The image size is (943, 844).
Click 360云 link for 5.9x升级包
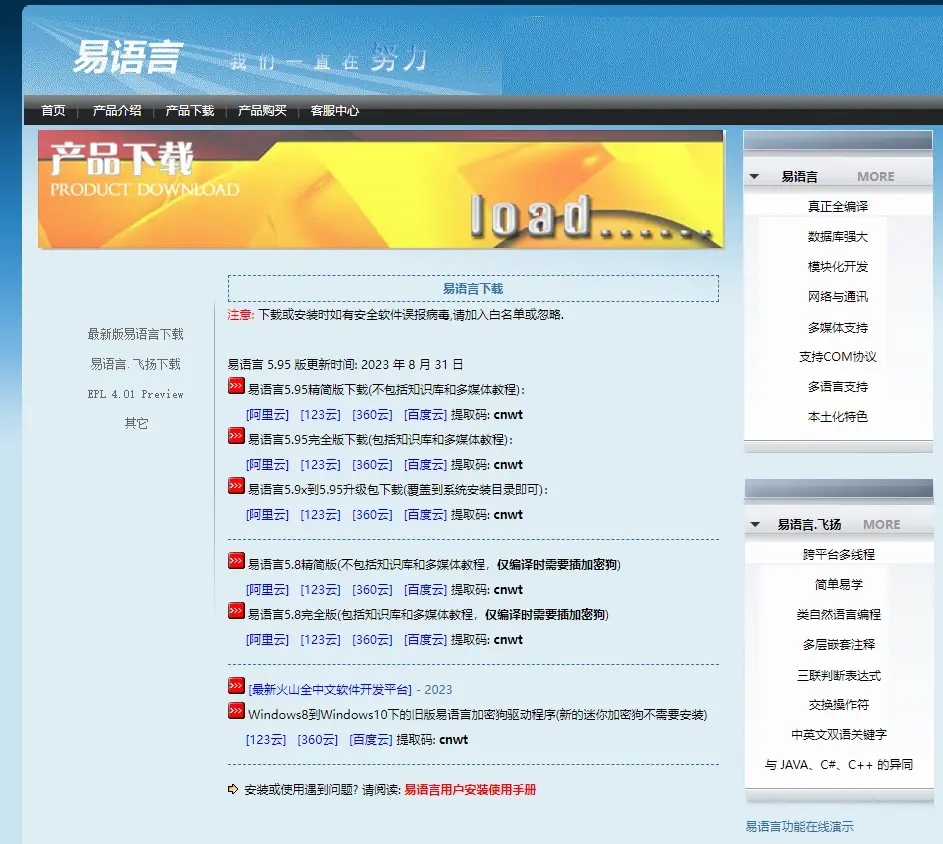click(372, 514)
